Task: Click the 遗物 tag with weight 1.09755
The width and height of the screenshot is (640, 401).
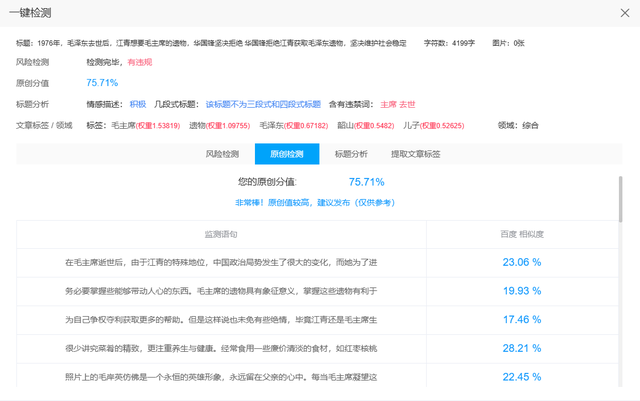Action: (x=220, y=125)
